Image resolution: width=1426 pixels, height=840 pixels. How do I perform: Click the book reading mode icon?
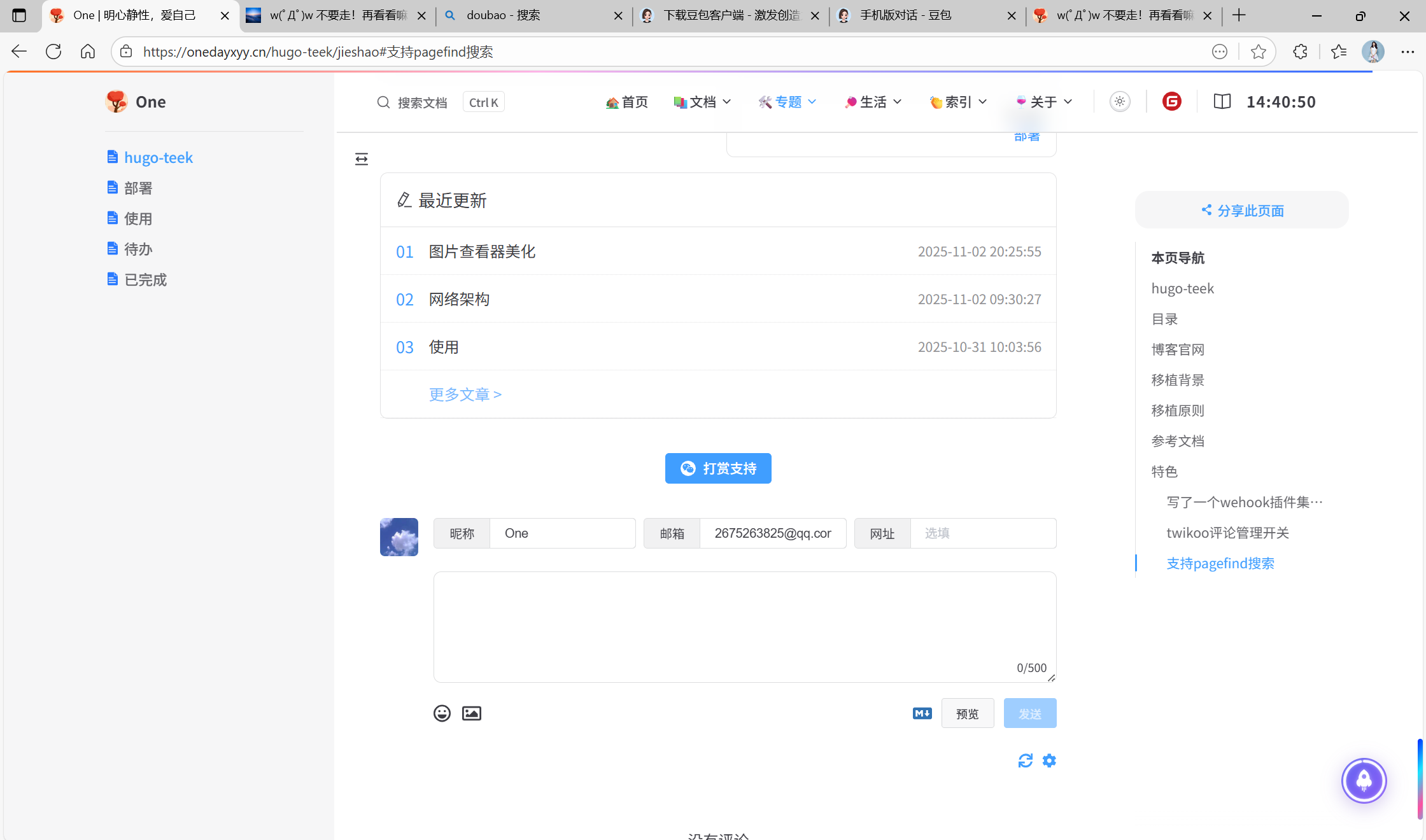(1222, 102)
